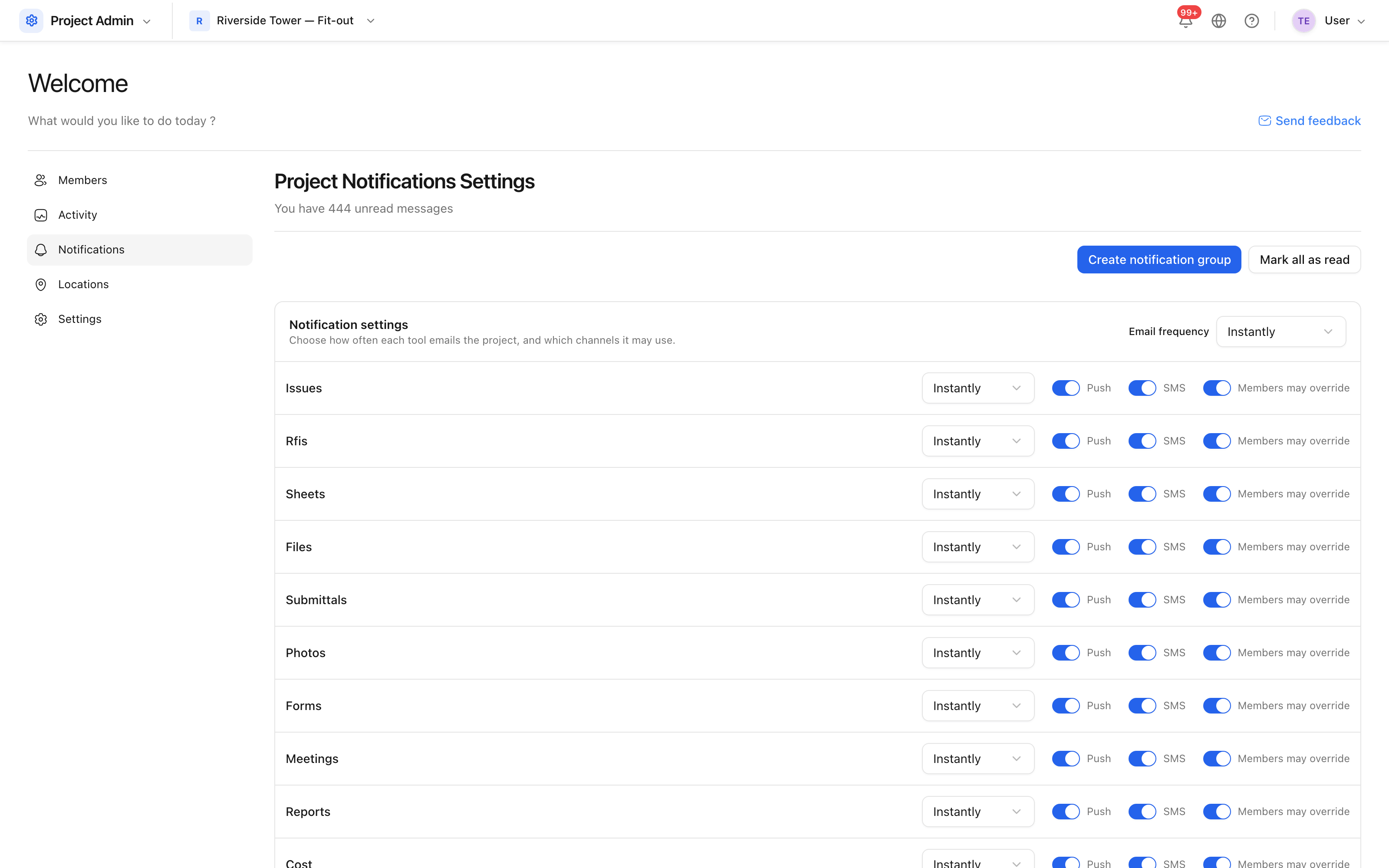Image resolution: width=1389 pixels, height=868 pixels.
Task: Open the Reports frequency dropdown
Action: point(978,811)
